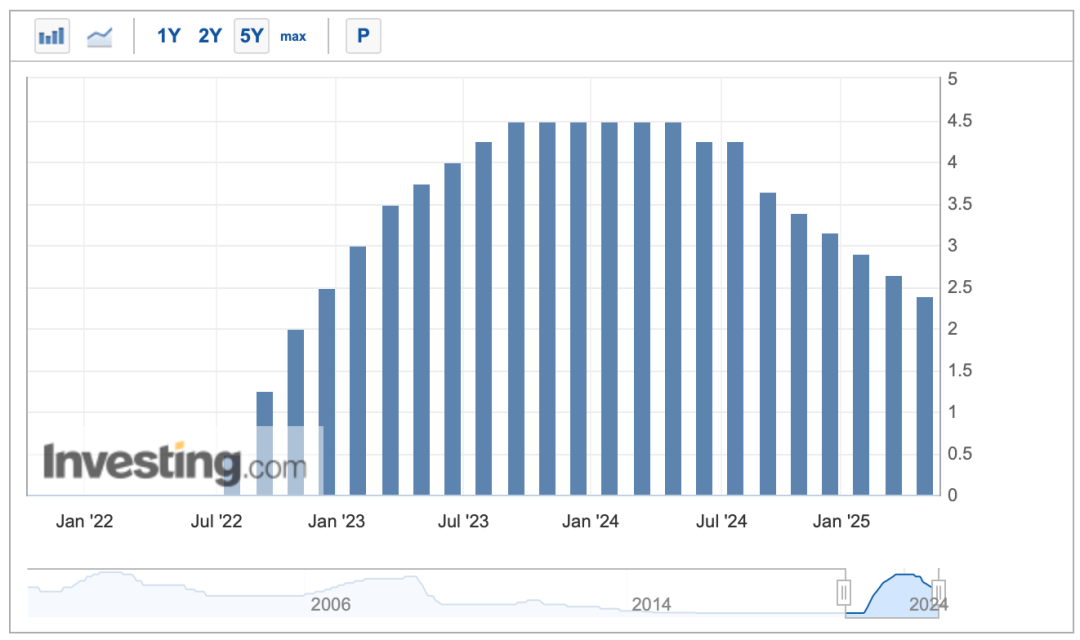Click the Jan '24 x-axis label
The image size is (1080, 640).
click(x=589, y=521)
